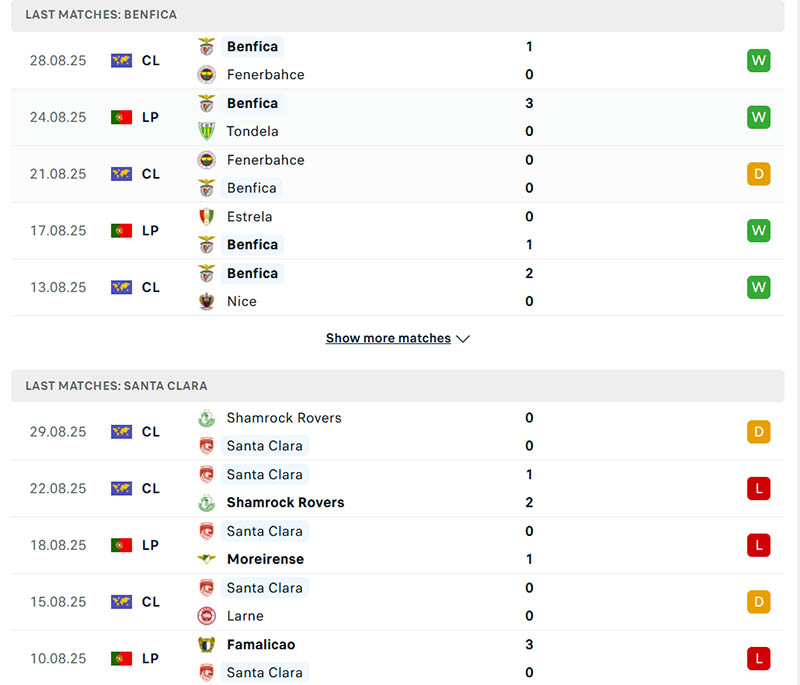This screenshot has height=685, width=800.
Task: Click LP league label on 18.08.25
Action: click(150, 545)
